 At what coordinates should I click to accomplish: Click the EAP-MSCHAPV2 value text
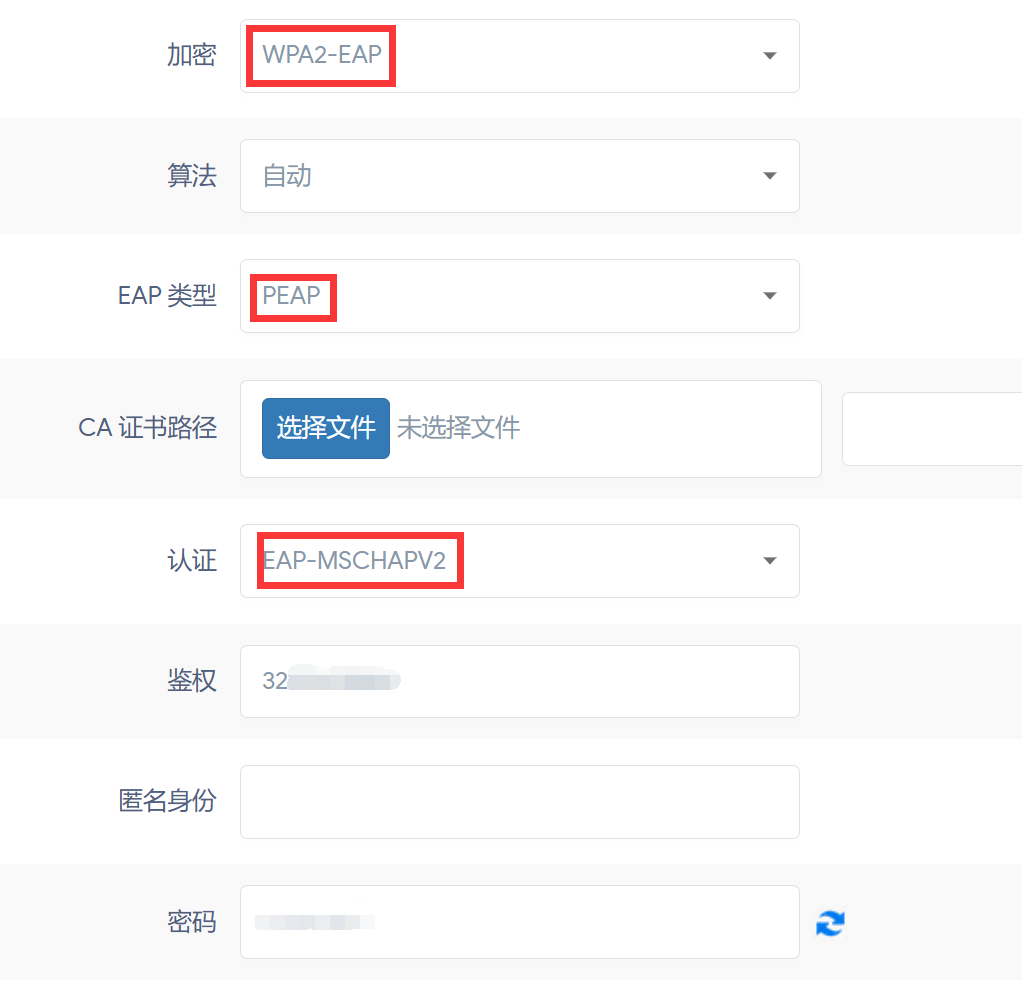[x=355, y=561]
